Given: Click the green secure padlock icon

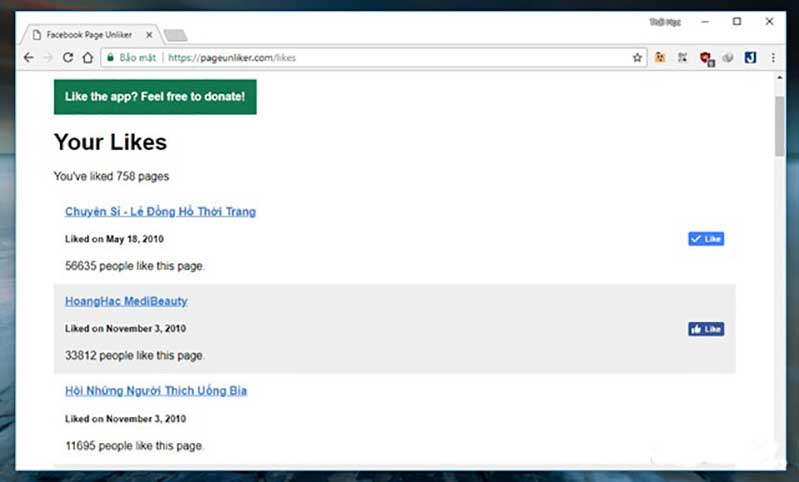Looking at the screenshot, I should [x=111, y=58].
